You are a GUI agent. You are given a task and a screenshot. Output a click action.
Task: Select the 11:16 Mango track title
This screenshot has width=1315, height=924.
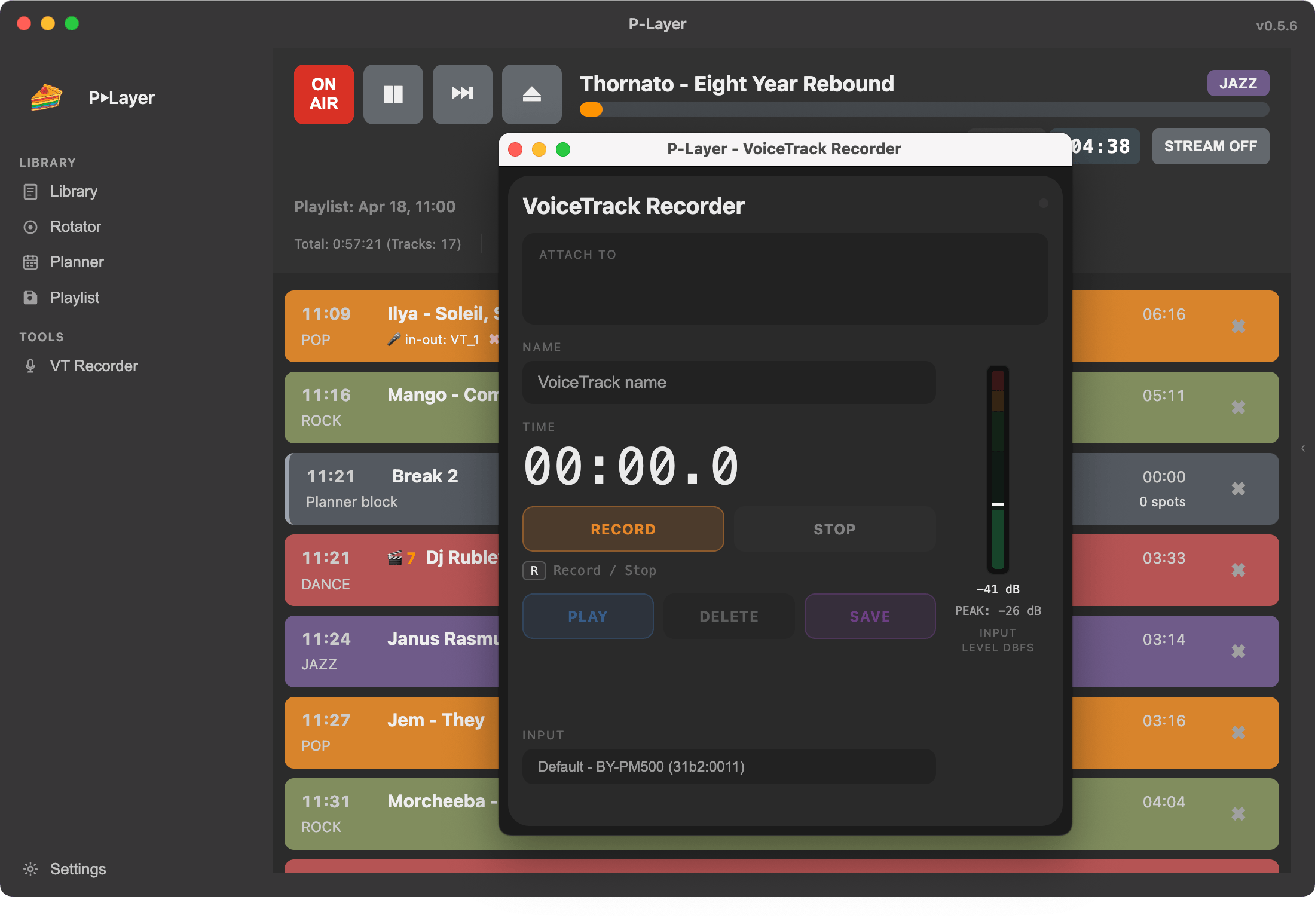click(443, 395)
